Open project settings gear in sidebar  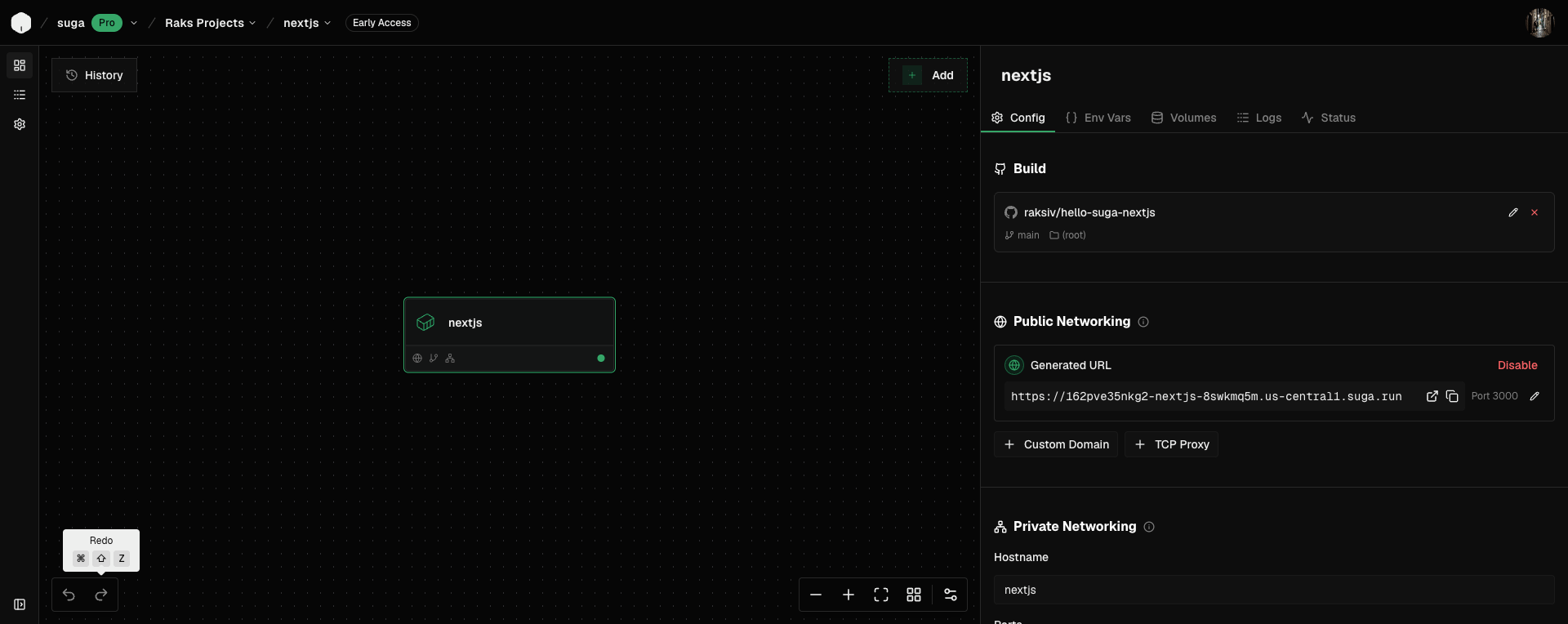click(20, 124)
